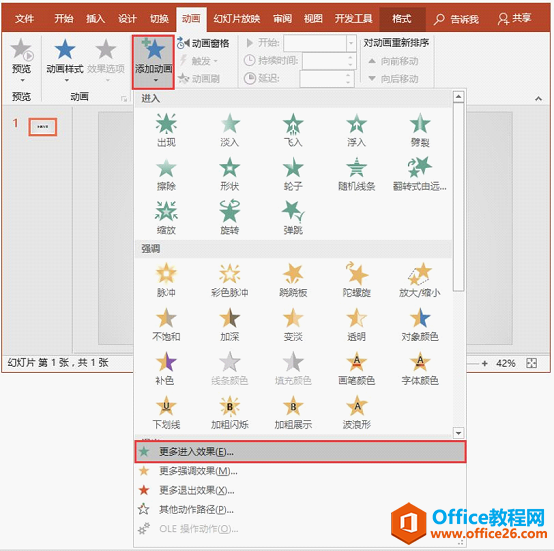The width and height of the screenshot is (554, 551).
Task: Switch to the 开始 ribbon tab
Action: pos(64,18)
